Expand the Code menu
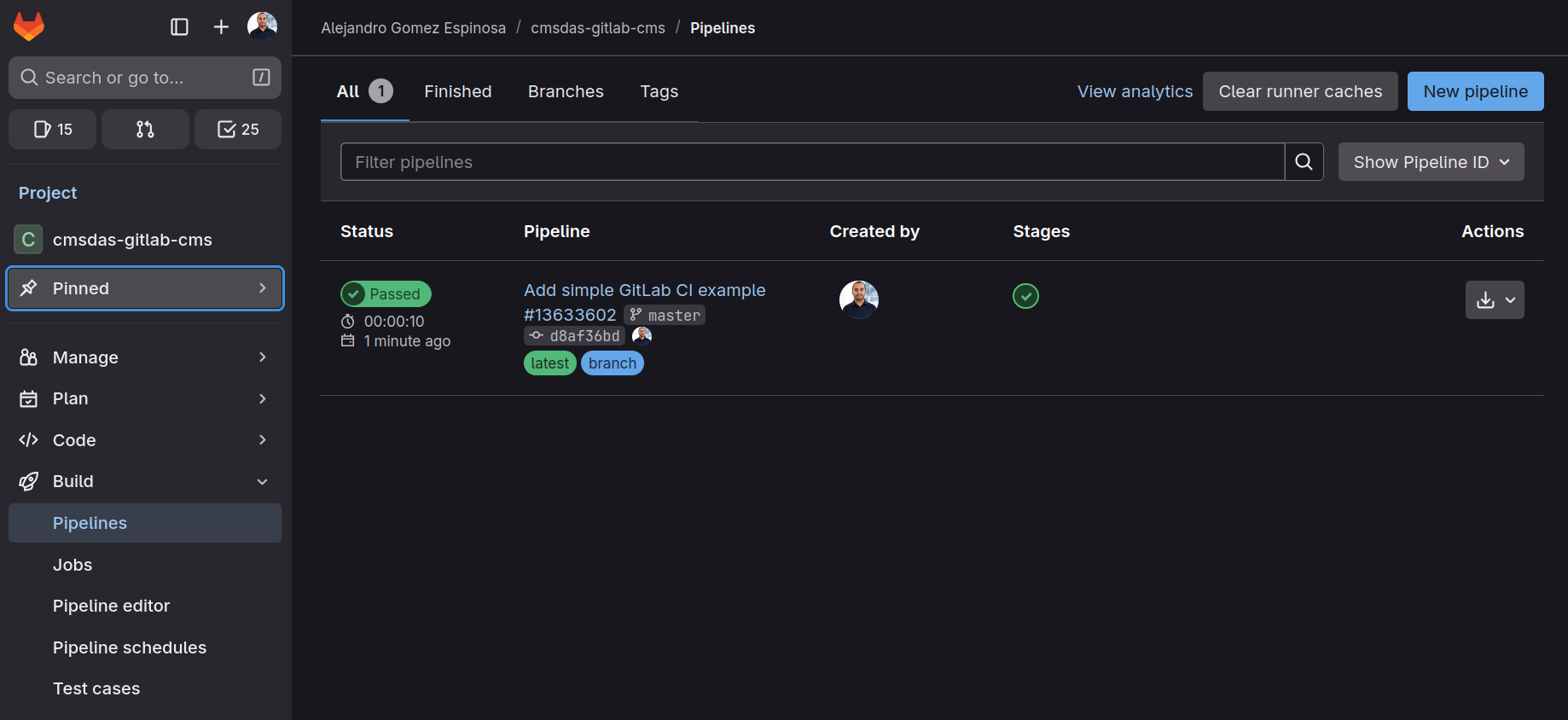1568x720 pixels. (x=145, y=440)
